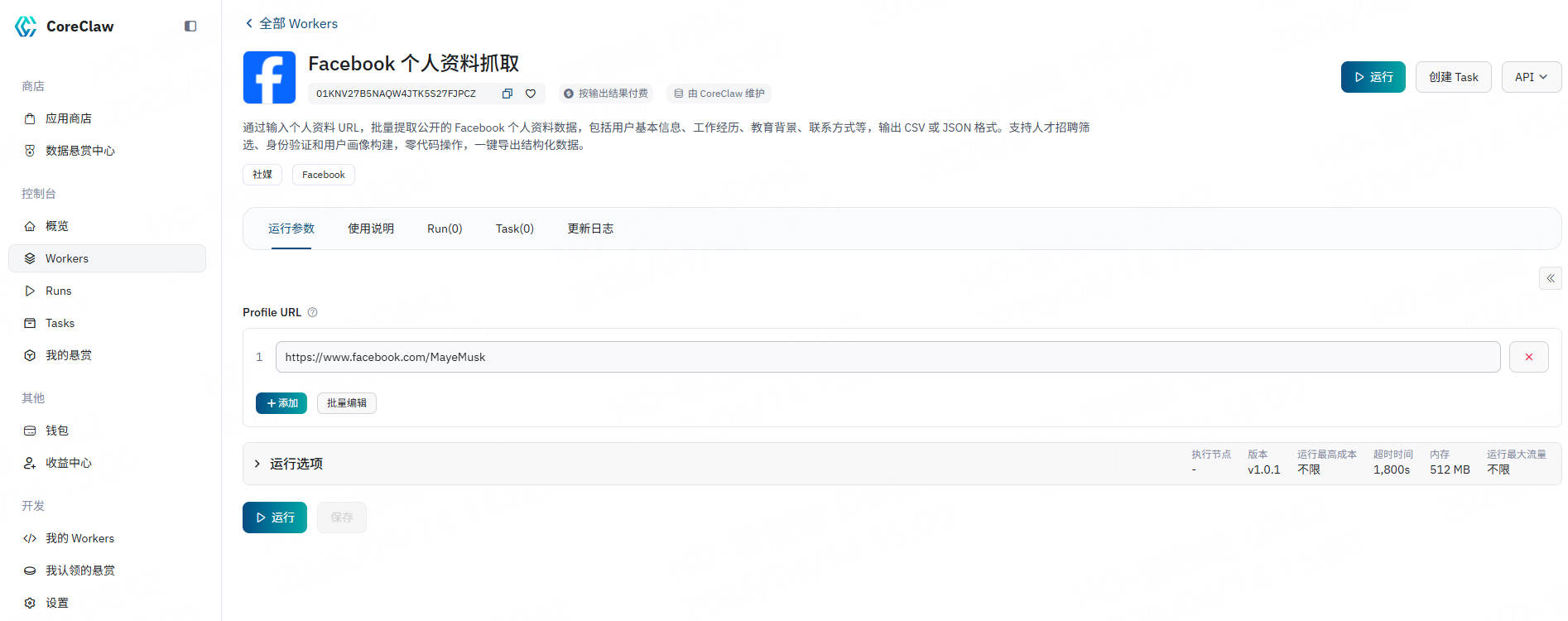
Task: Open the Profile URL help tooltip icon
Action: pos(312,312)
